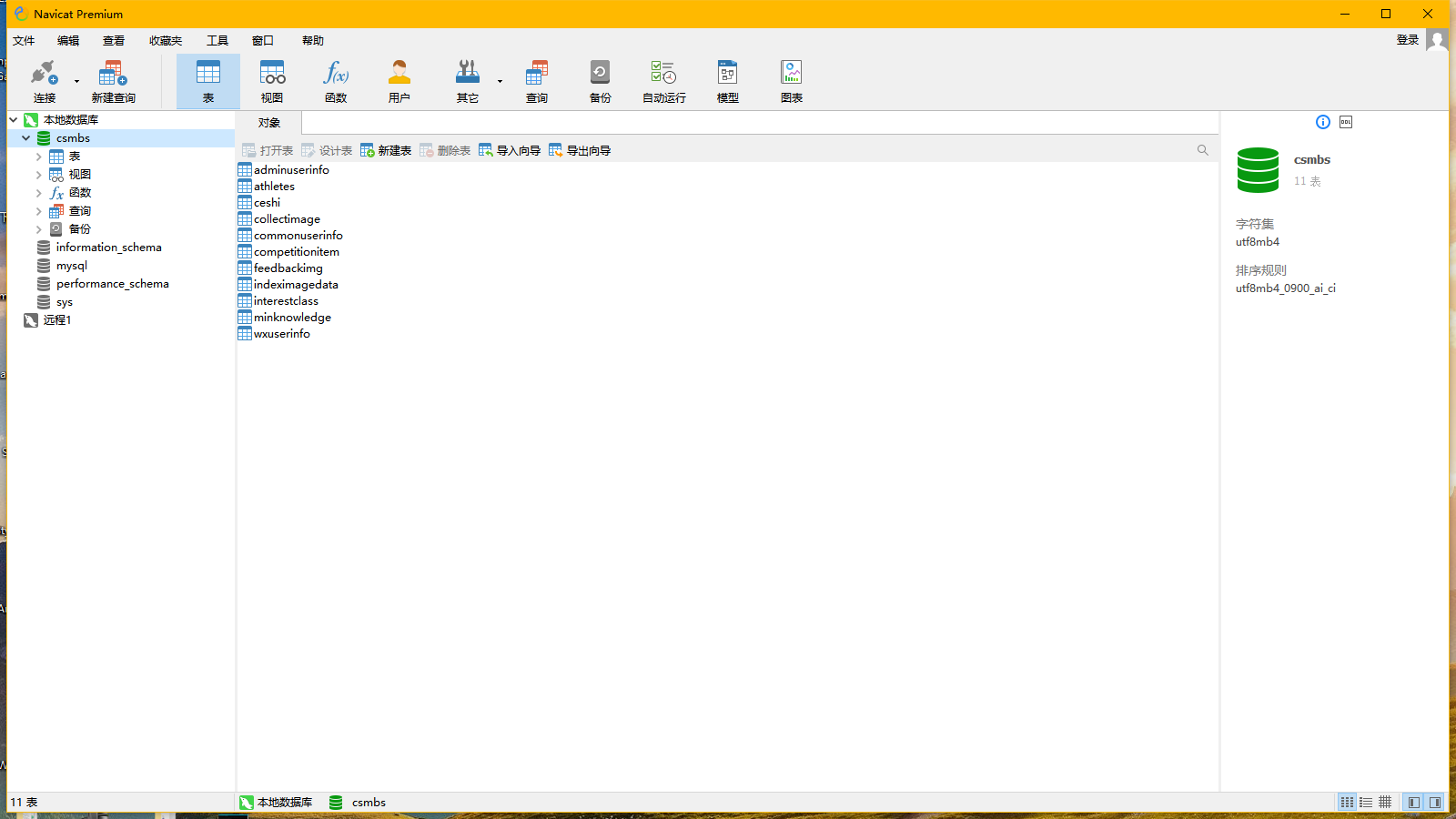Open the 收藏夹 (Favorites) menu

(166, 41)
